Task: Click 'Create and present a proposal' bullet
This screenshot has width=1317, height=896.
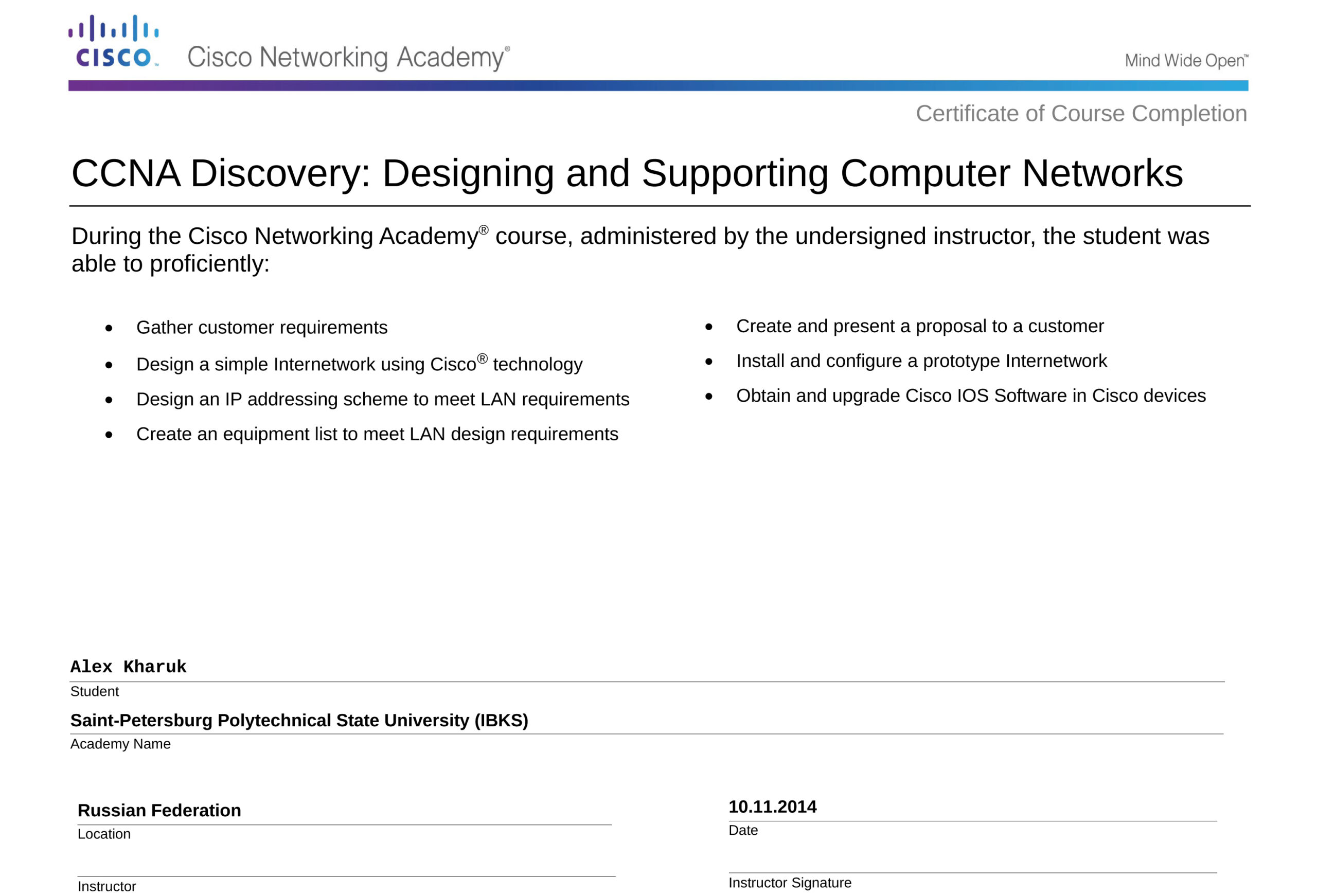Action: (x=920, y=327)
